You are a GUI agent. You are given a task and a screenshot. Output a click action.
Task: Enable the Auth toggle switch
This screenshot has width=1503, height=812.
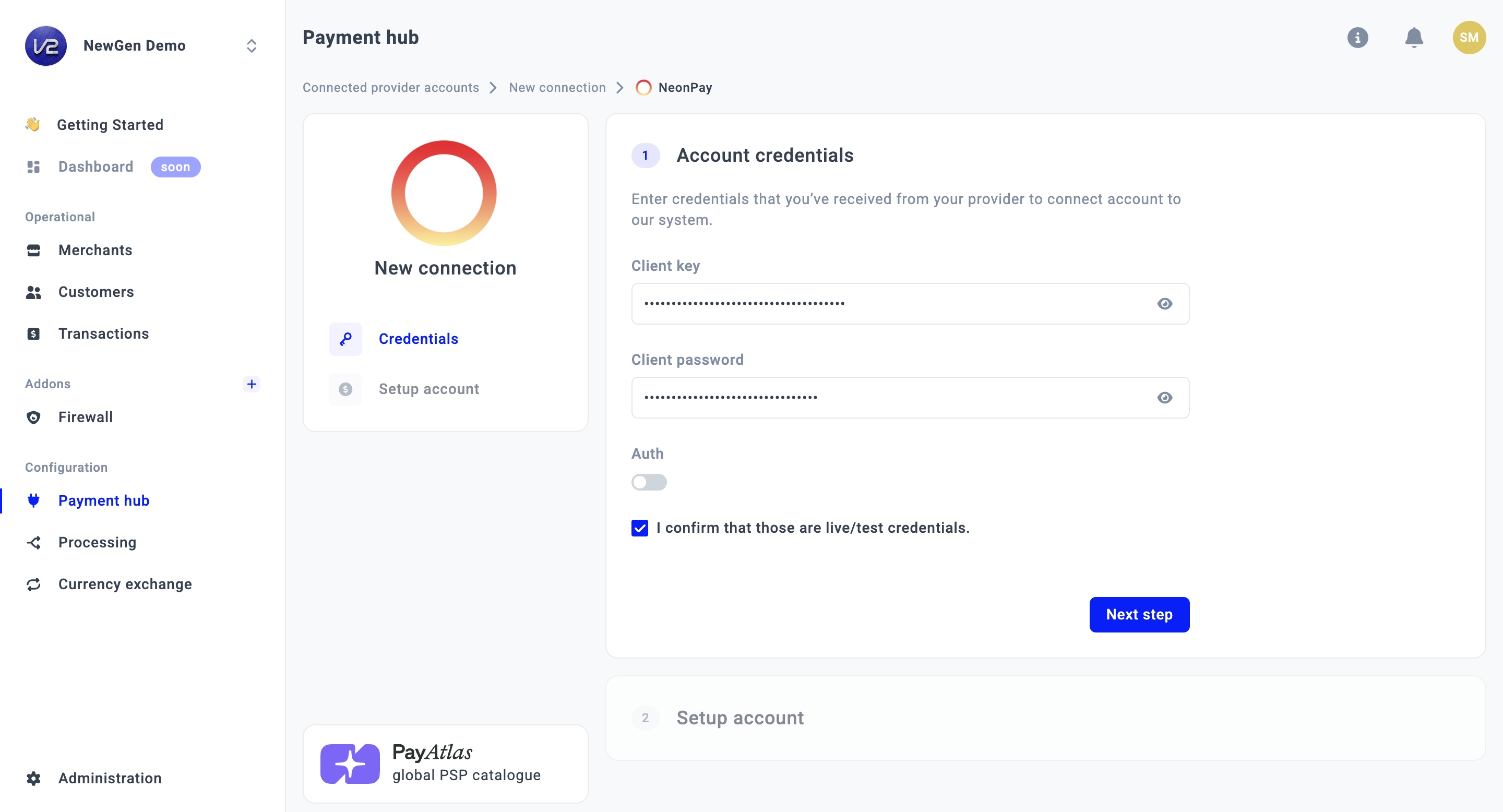[x=649, y=482]
